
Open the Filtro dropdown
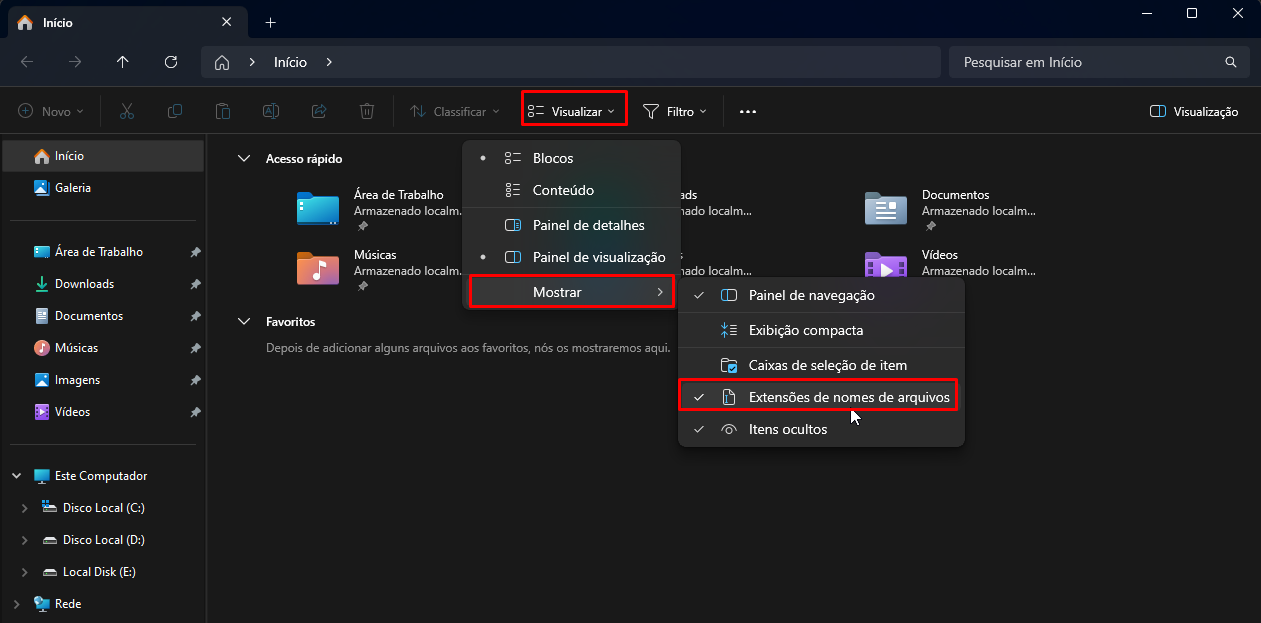tap(676, 111)
